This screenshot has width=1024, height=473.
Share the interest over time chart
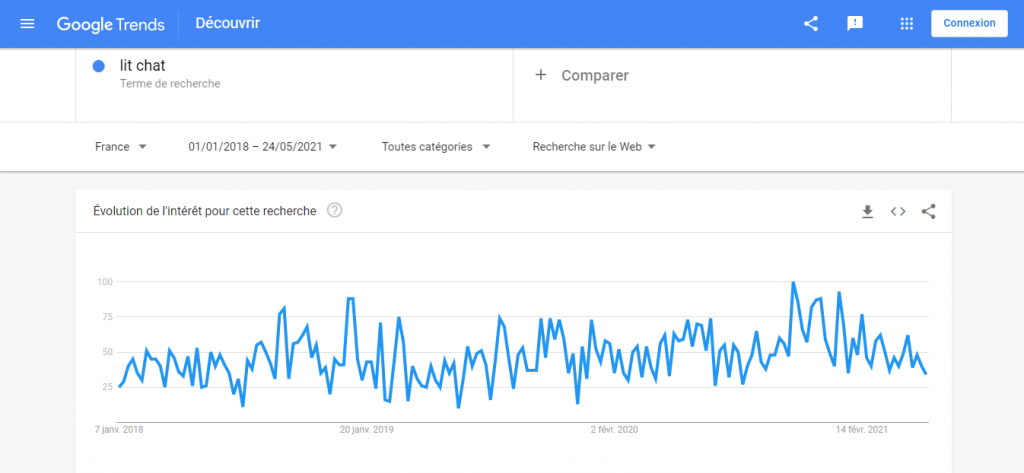[x=928, y=211]
